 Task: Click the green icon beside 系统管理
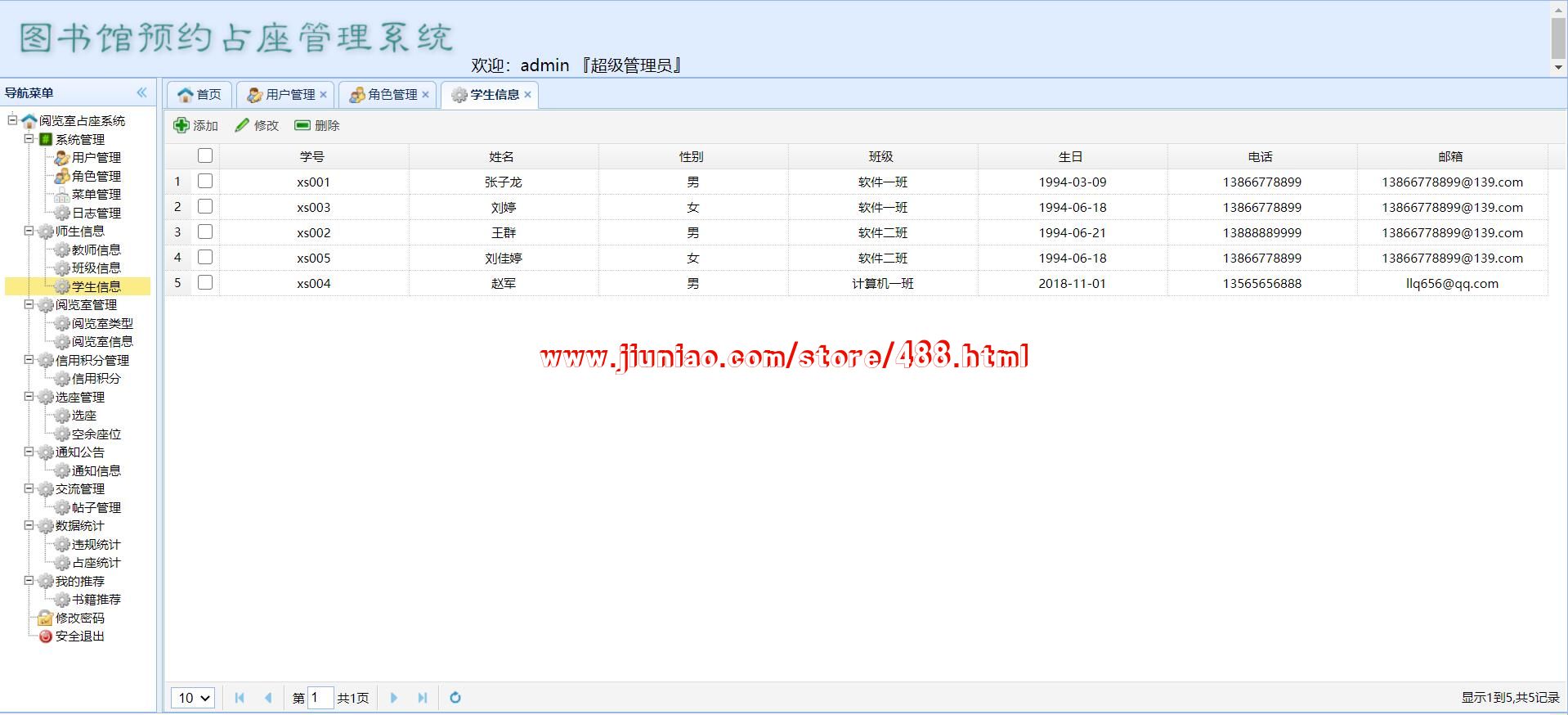tap(47, 139)
